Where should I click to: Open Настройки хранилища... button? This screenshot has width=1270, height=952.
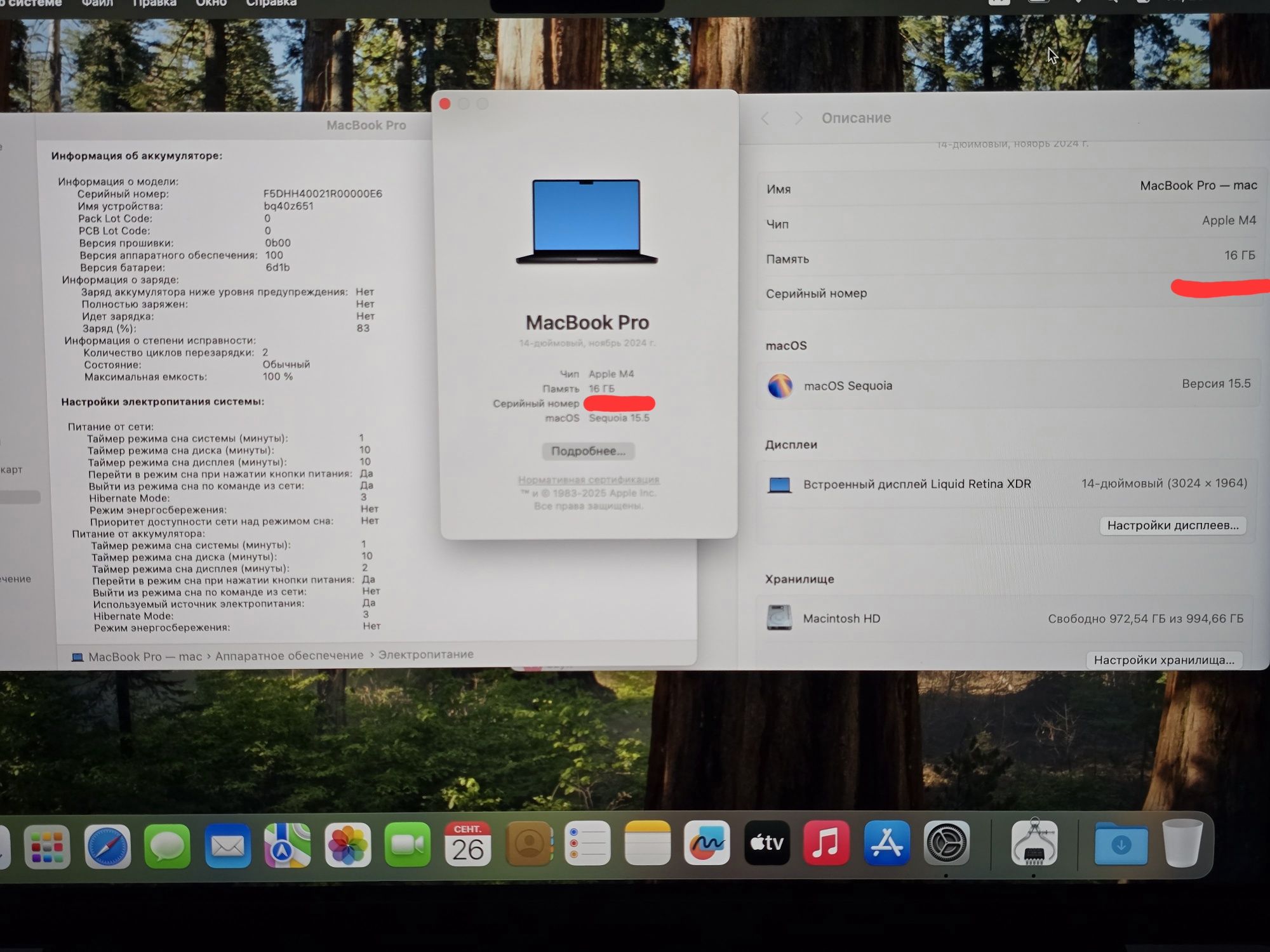coord(1164,660)
